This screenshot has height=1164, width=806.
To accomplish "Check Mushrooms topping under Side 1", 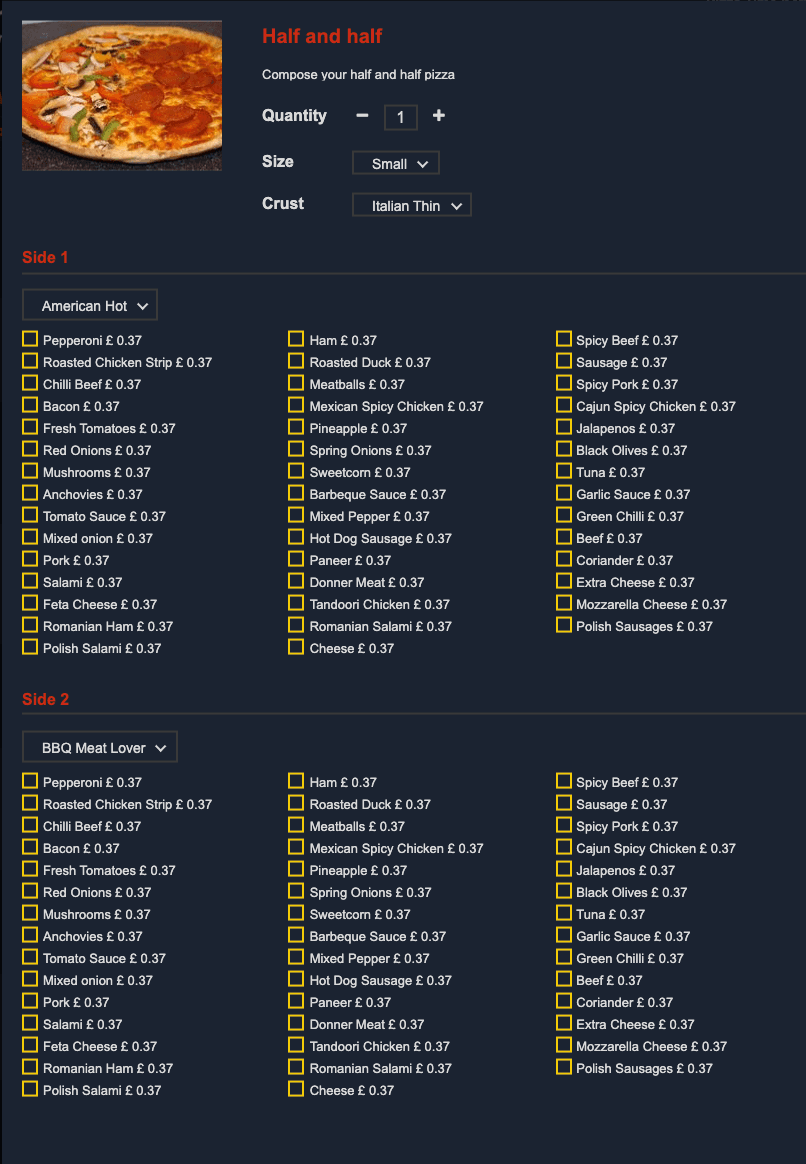I will click(30, 471).
